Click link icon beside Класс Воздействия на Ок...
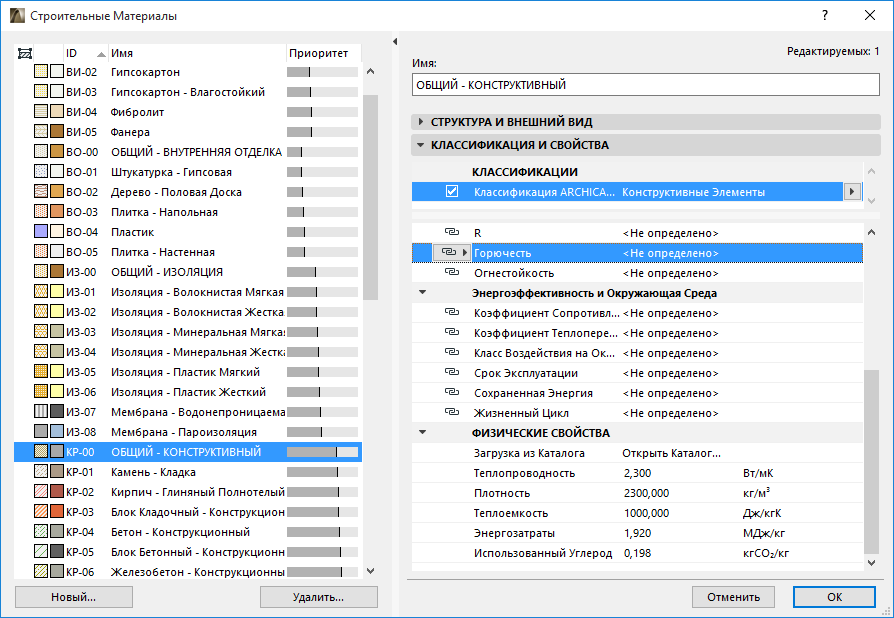Viewport: 894px width, 618px height. (452, 352)
